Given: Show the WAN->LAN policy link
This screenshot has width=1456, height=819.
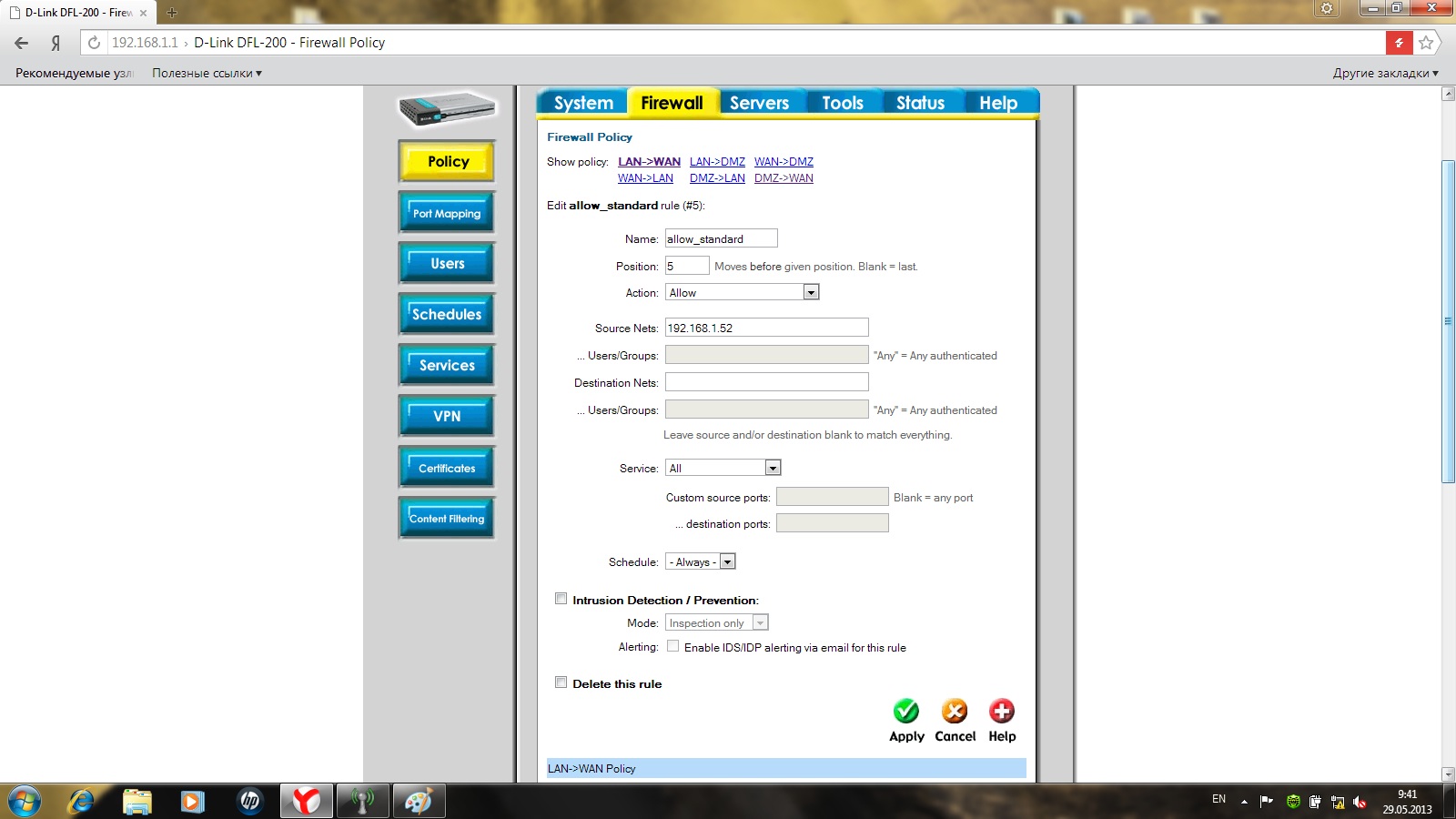Looking at the screenshot, I should coord(645,178).
